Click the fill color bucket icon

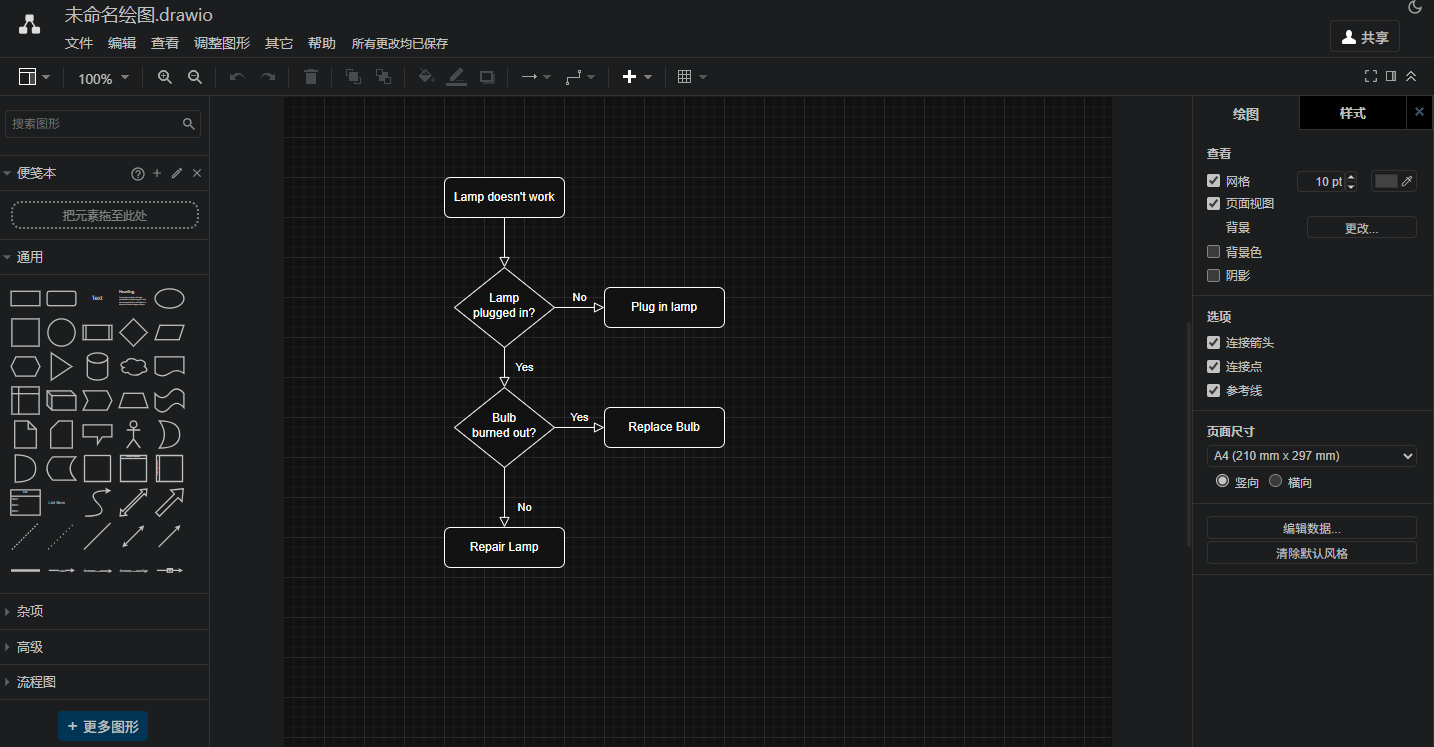coord(425,77)
